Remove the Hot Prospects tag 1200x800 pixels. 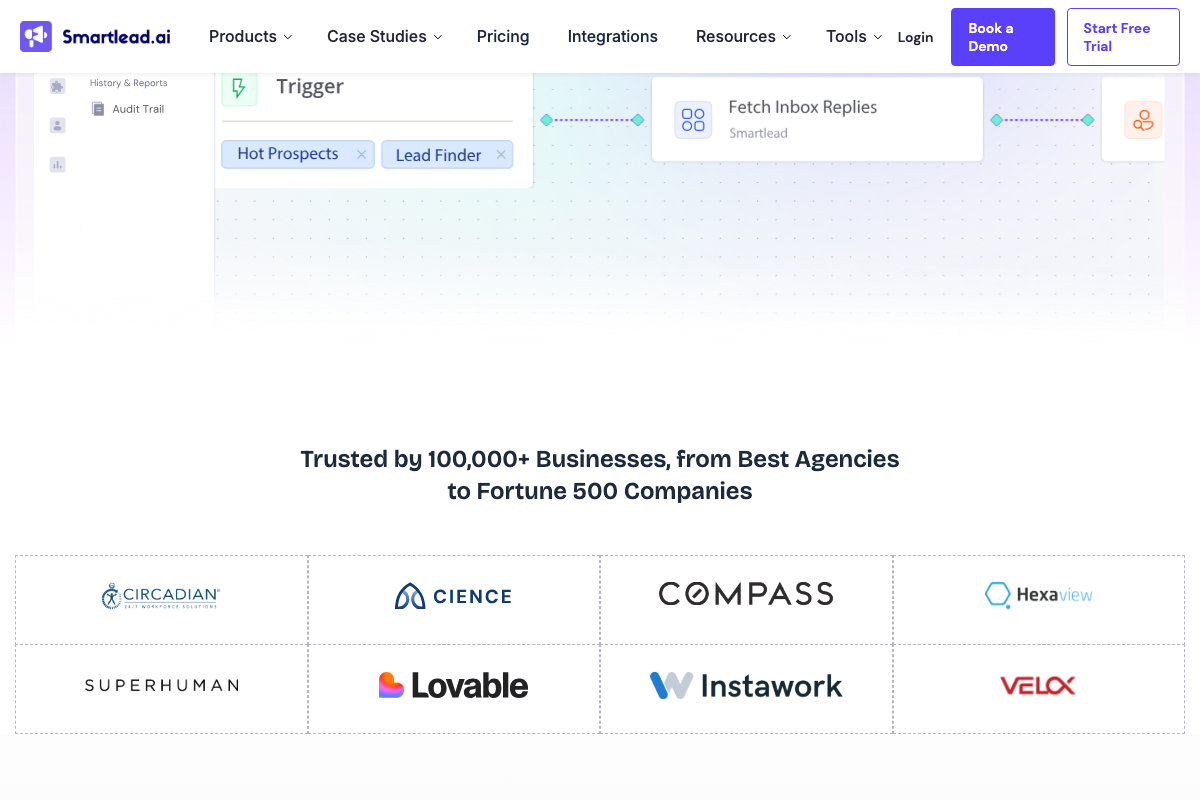click(x=362, y=154)
